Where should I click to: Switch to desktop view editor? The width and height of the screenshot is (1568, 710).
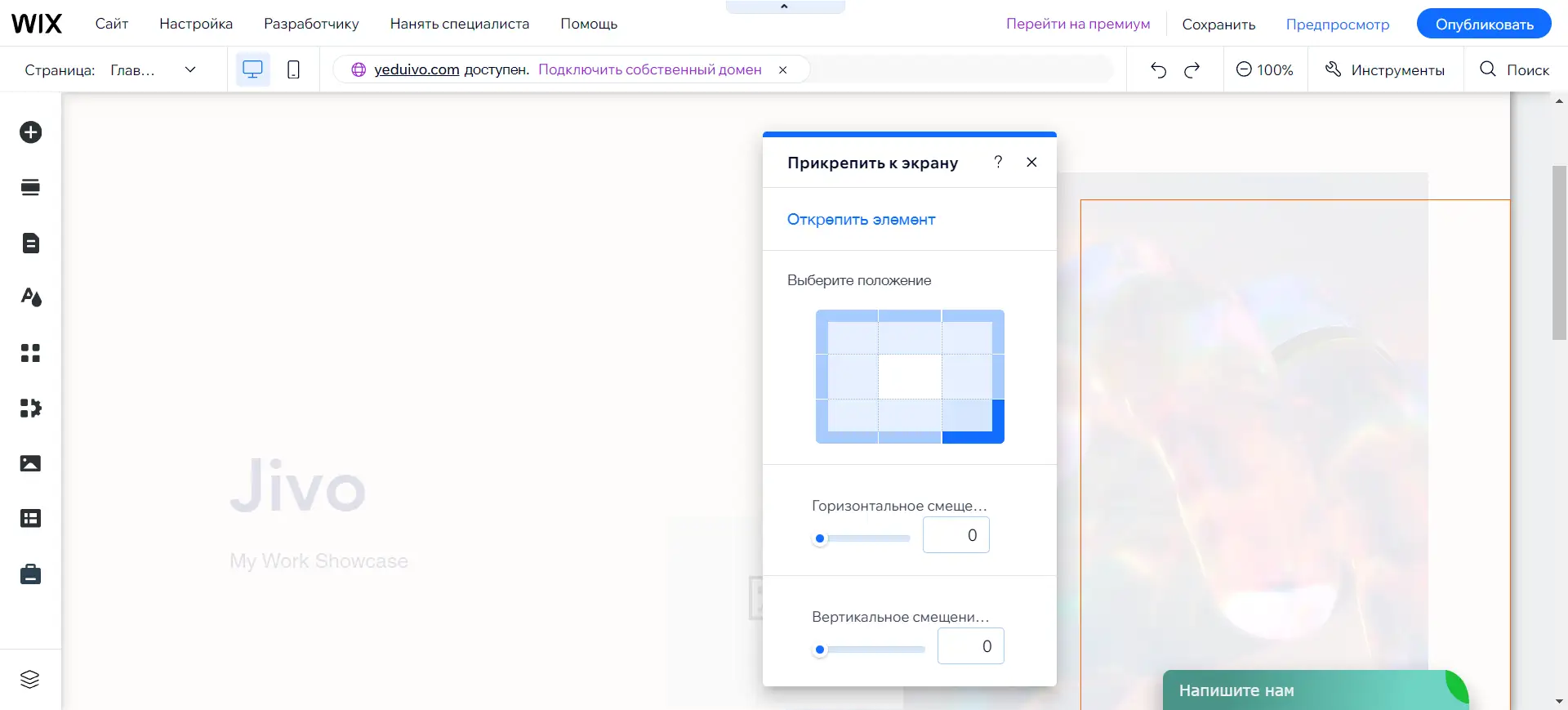click(x=253, y=69)
